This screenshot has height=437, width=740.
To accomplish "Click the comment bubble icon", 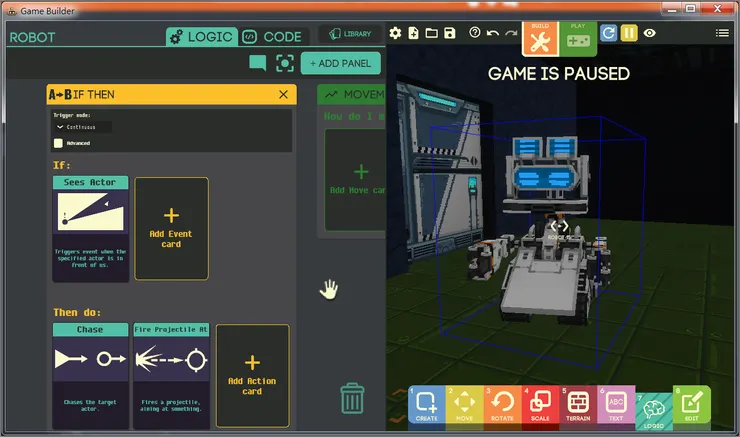I will point(258,63).
